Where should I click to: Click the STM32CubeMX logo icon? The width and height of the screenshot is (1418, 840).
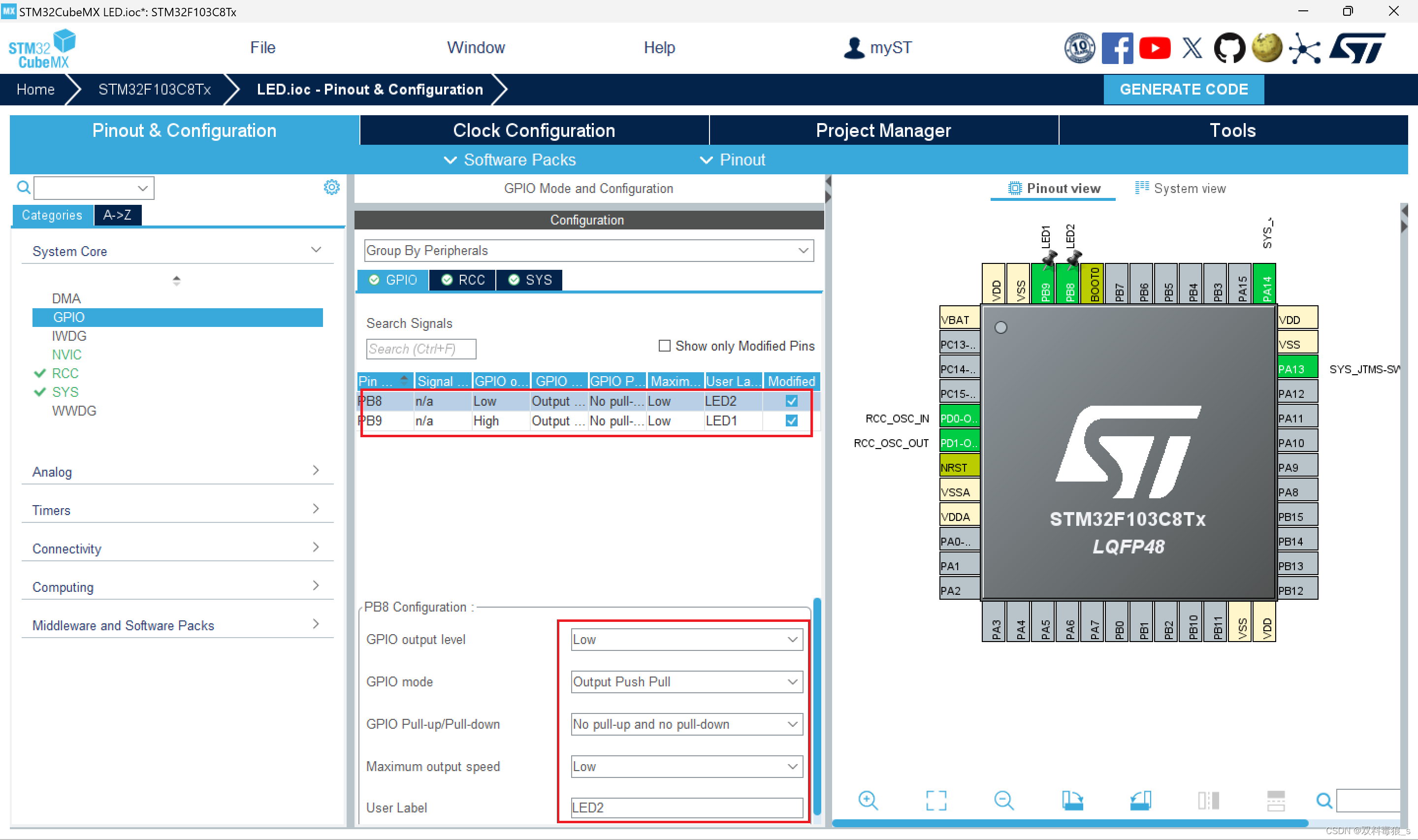click(42, 49)
